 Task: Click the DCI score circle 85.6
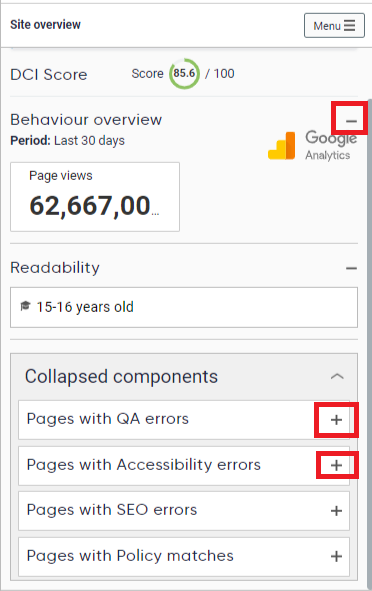coord(184,73)
